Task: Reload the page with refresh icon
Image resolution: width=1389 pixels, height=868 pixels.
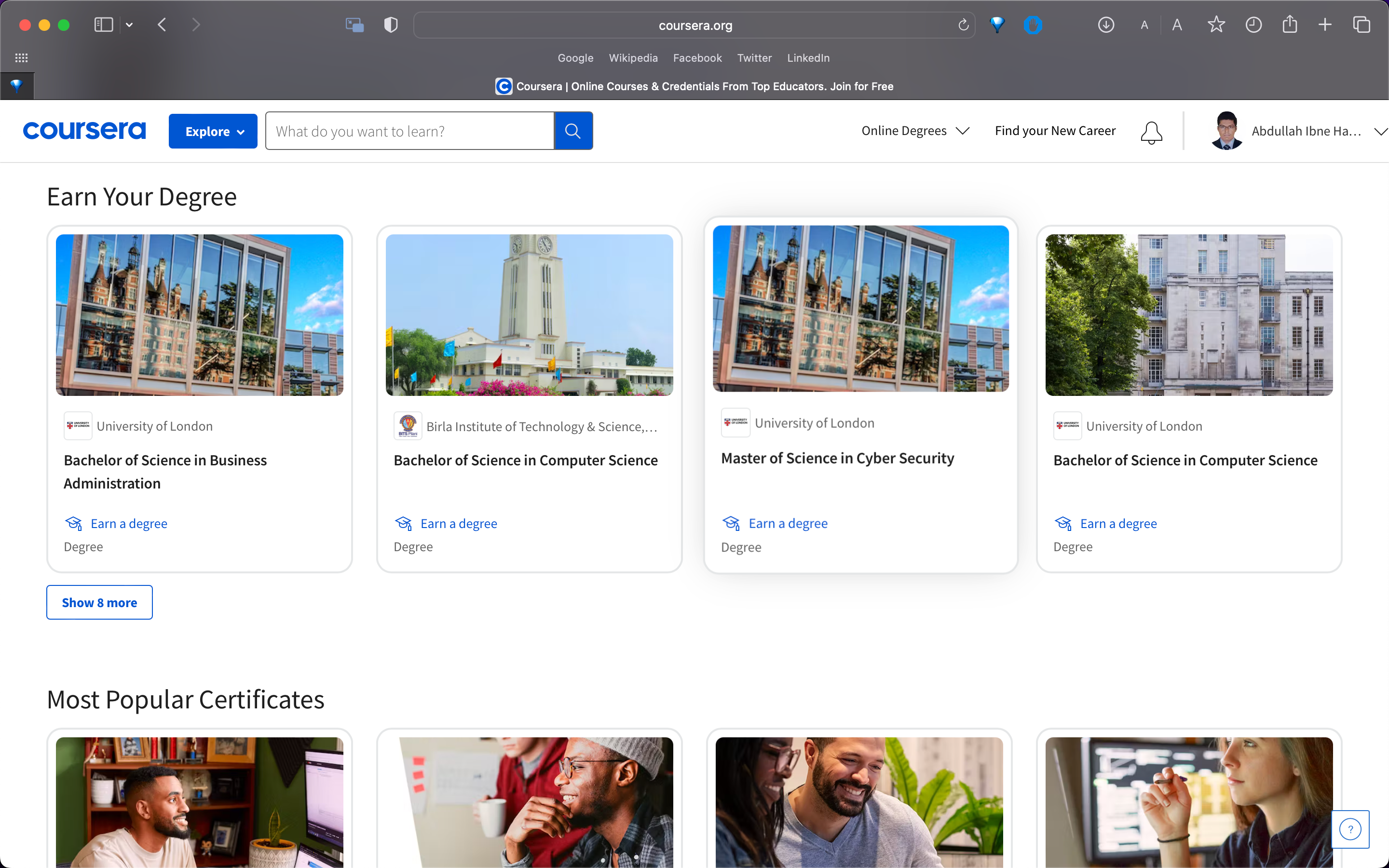Action: (963, 25)
